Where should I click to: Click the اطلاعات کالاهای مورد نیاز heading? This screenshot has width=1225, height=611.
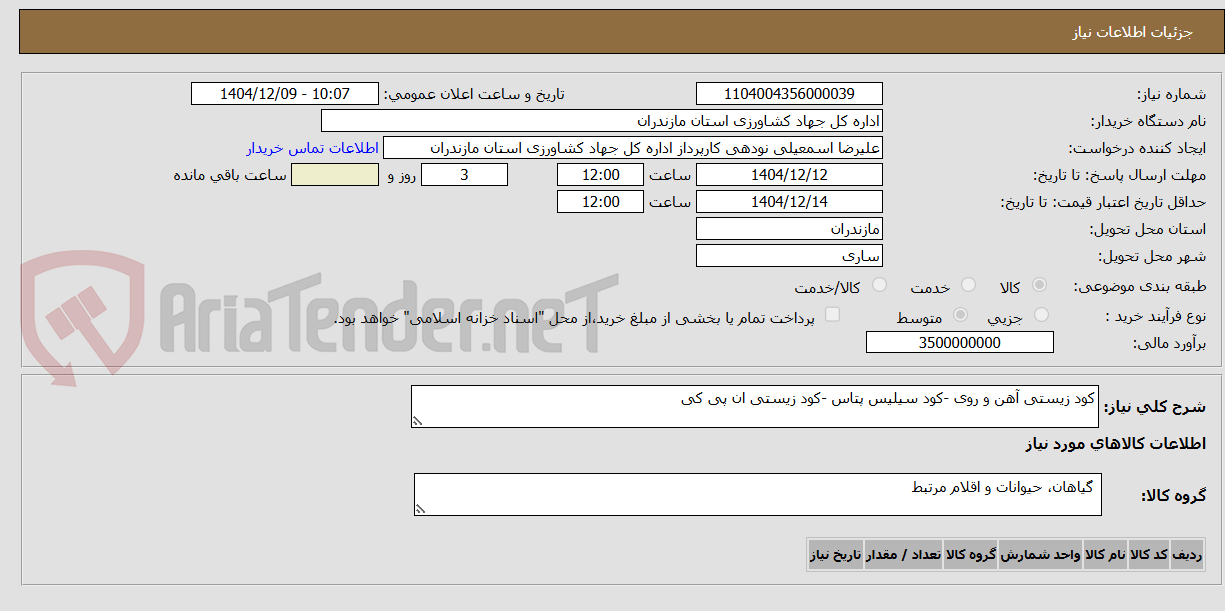[x=1115, y=443]
